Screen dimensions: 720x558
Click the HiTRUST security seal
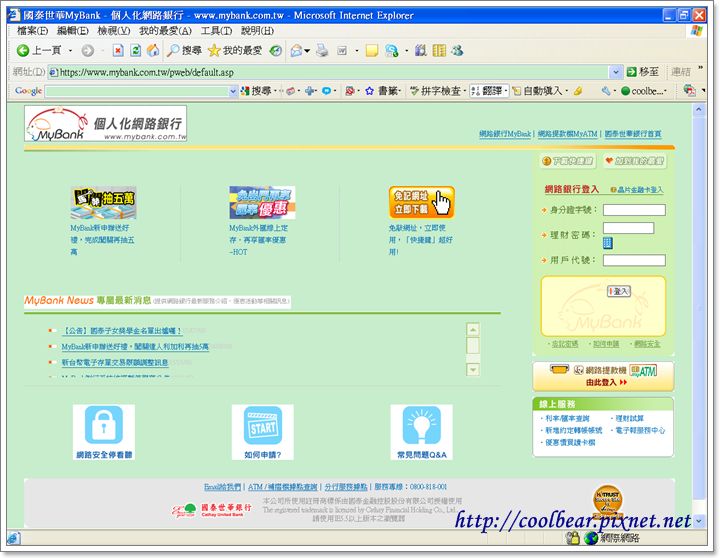[x=608, y=500]
